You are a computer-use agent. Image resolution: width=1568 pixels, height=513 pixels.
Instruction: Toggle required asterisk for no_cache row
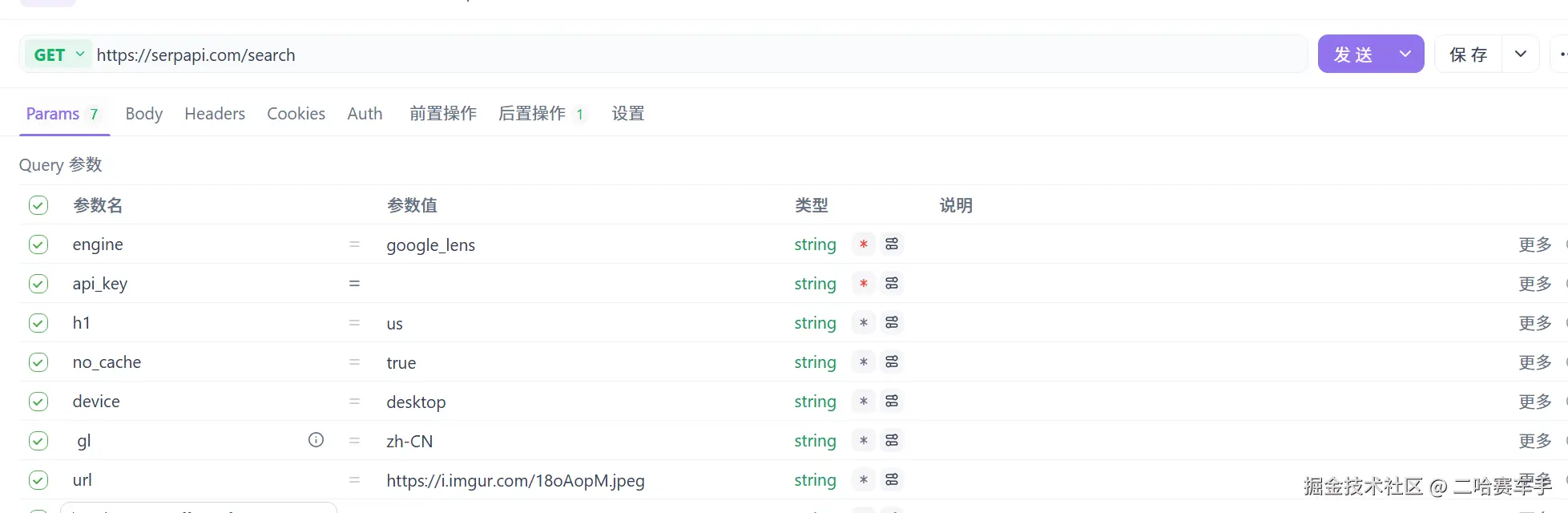coord(863,362)
